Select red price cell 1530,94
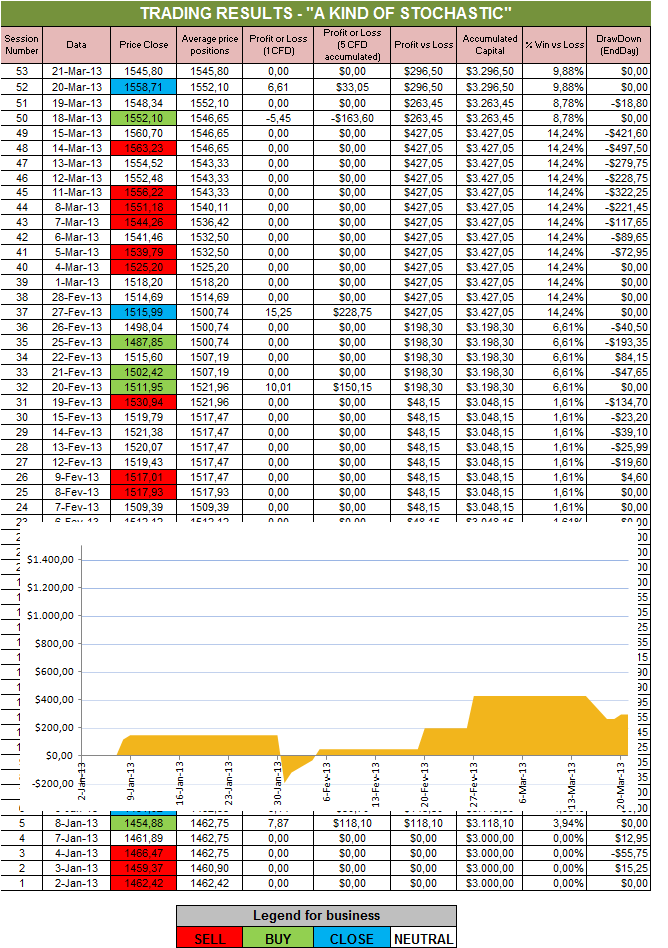The width and height of the screenshot is (668, 948). tap(143, 402)
